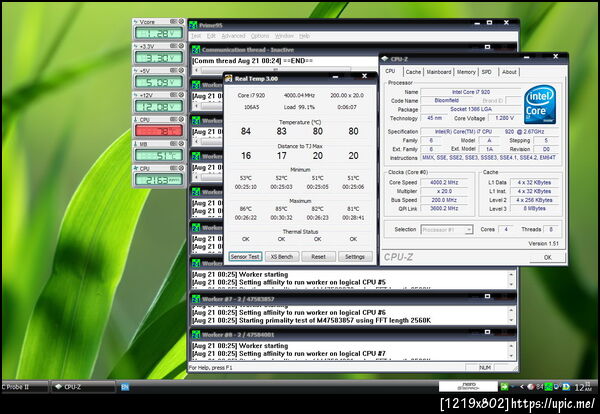Switch to CPU-Z via its taskbar button
The width and height of the screenshot is (600, 414).
pyautogui.click(x=83, y=387)
